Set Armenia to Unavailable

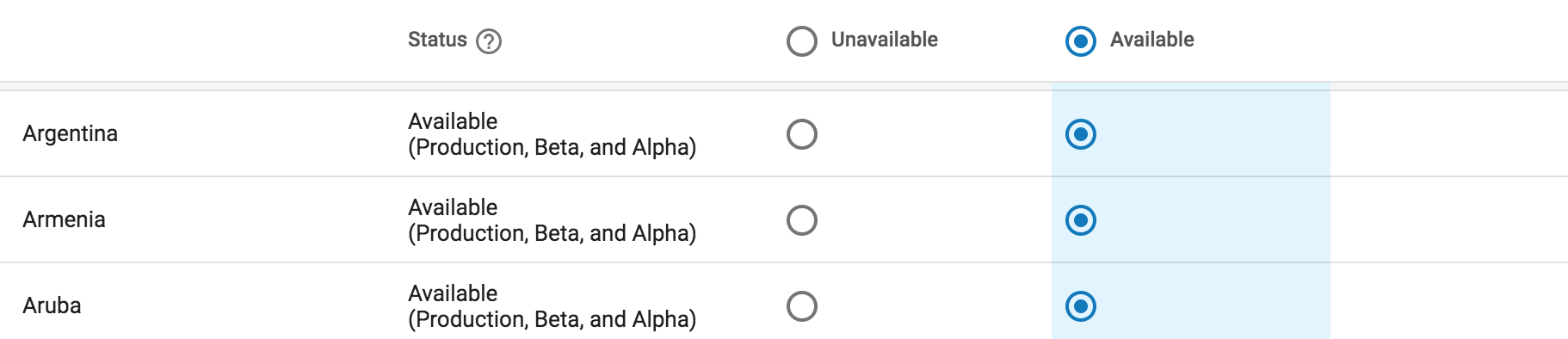click(x=802, y=220)
